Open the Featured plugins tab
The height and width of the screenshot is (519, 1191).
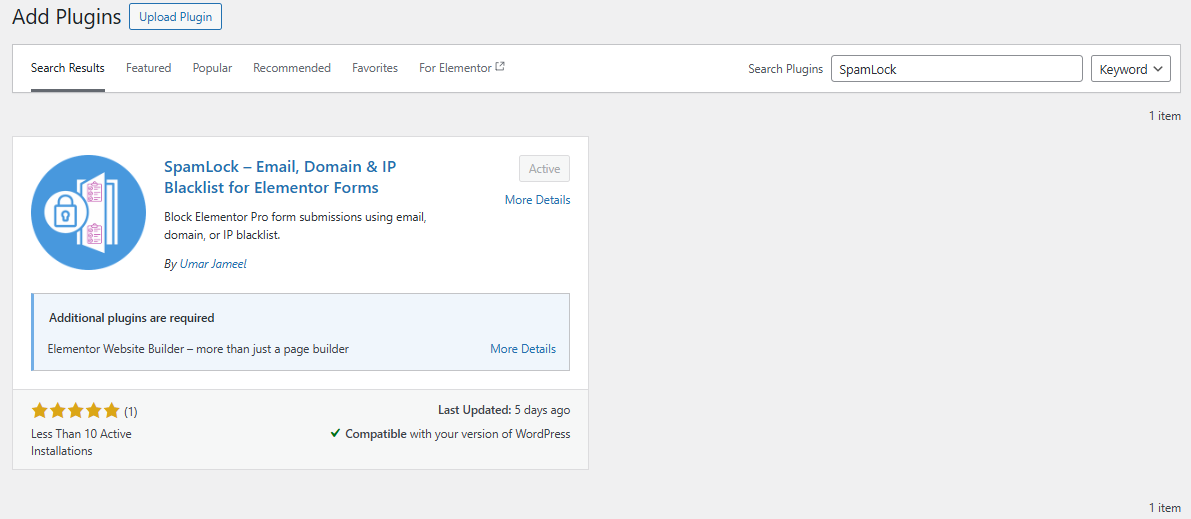pos(148,68)
